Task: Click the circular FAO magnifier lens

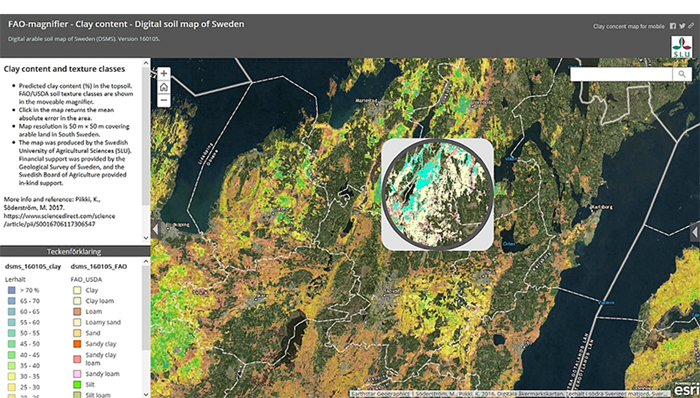Action: coord(438,194)
